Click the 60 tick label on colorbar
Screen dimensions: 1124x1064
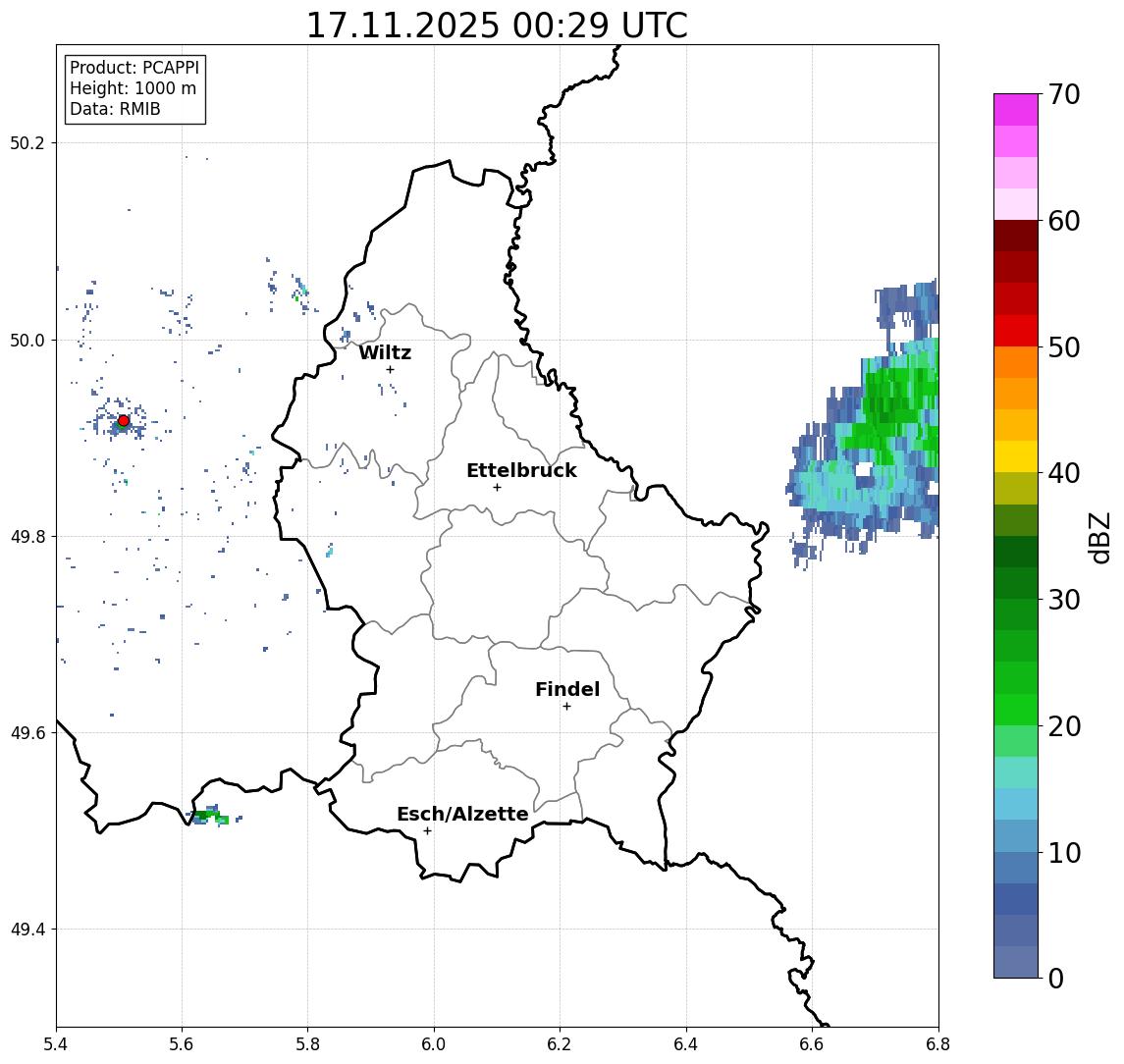(1064, 221)
